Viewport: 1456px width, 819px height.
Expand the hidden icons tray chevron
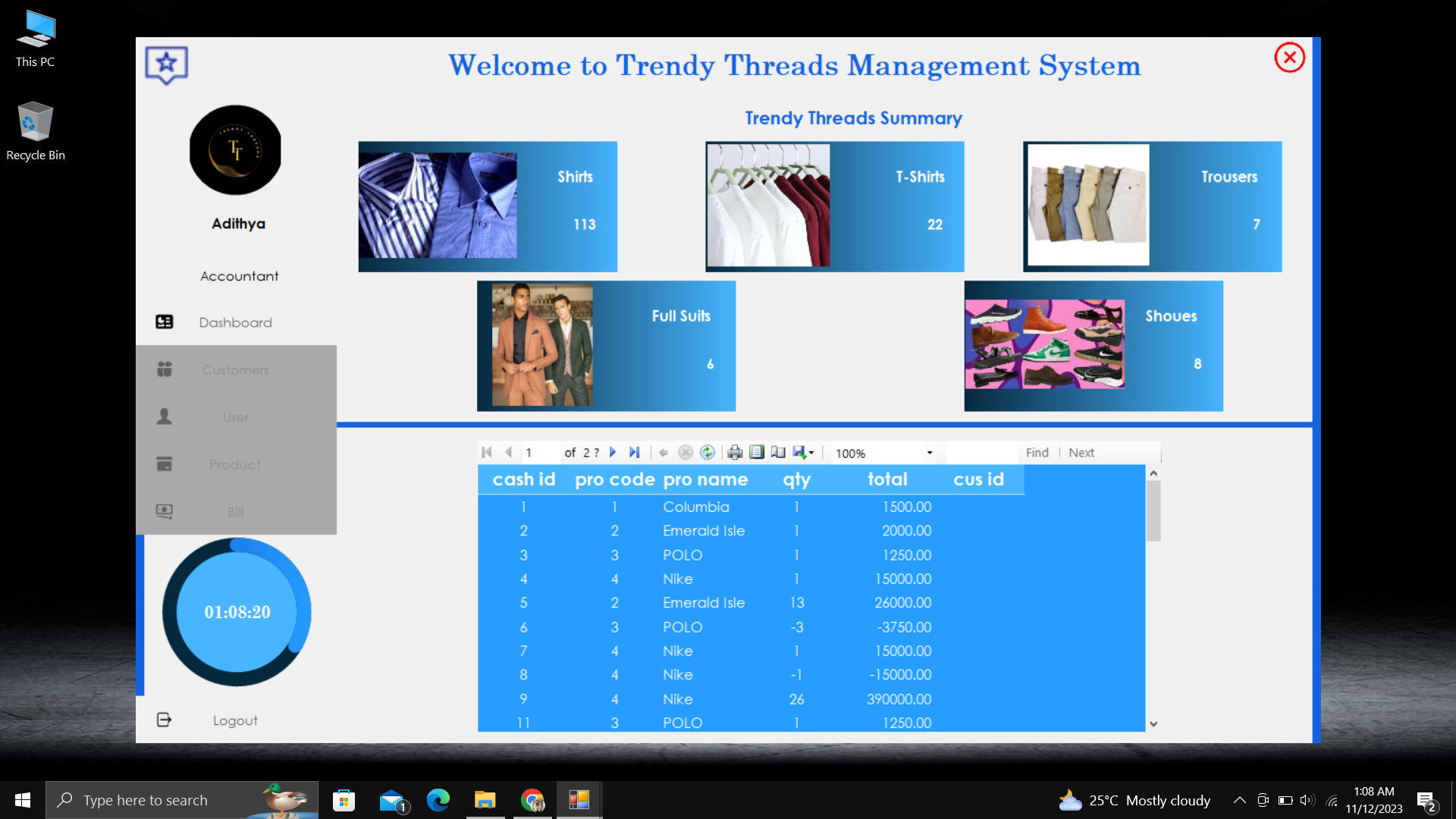(x=1239, y=800)
